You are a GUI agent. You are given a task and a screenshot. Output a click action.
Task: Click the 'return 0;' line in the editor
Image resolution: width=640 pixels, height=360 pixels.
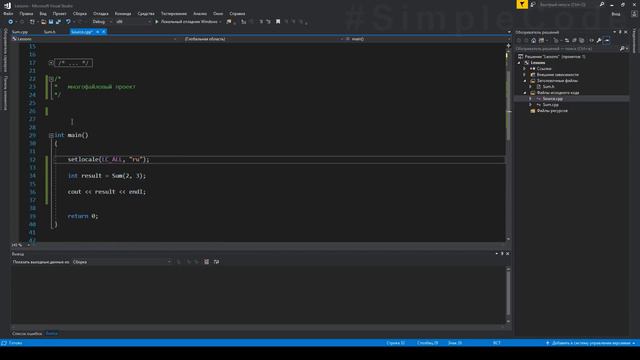(83, 216)
